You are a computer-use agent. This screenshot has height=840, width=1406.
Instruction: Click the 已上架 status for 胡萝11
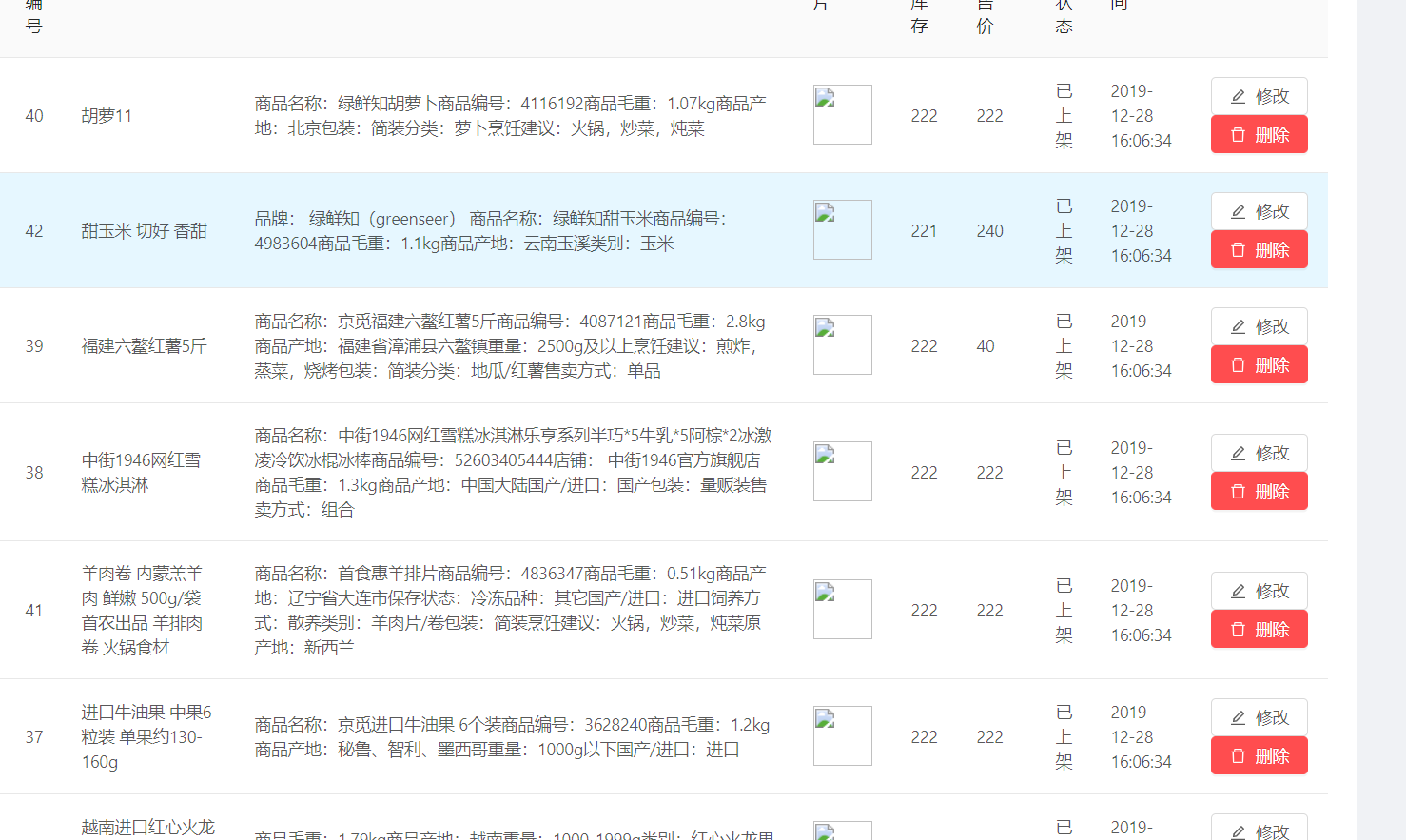click(x=1064, y=116)
